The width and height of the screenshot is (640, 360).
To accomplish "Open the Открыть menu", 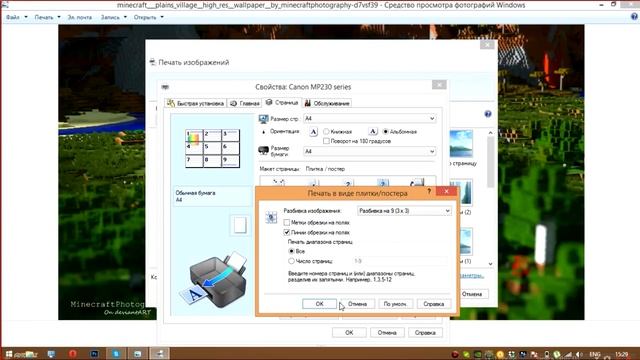I will tap(148, 17).
